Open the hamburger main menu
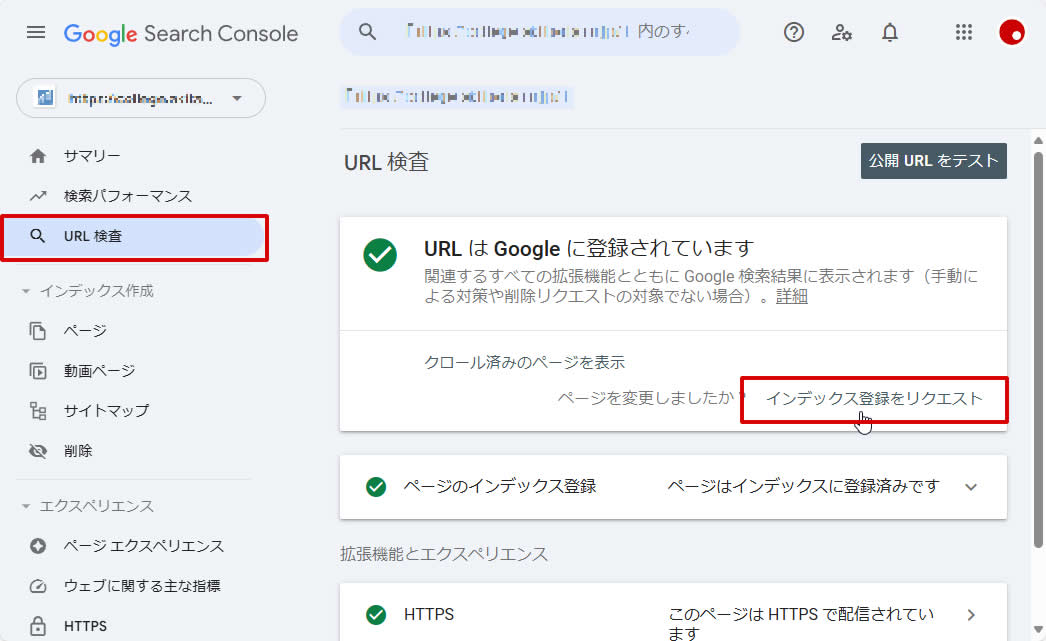Screen dimensions: 1046x641 [x=36, y=33]
